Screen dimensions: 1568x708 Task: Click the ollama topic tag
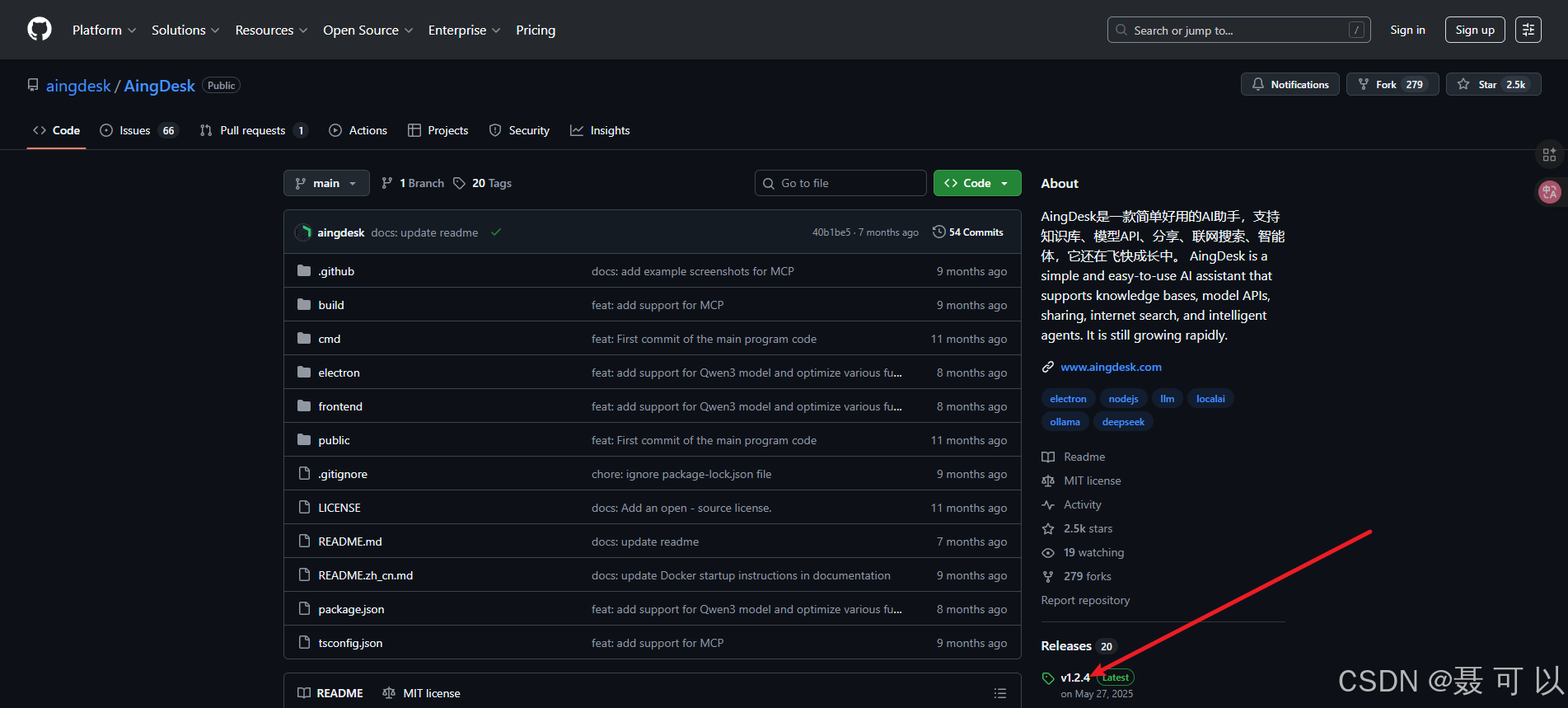1065,422
